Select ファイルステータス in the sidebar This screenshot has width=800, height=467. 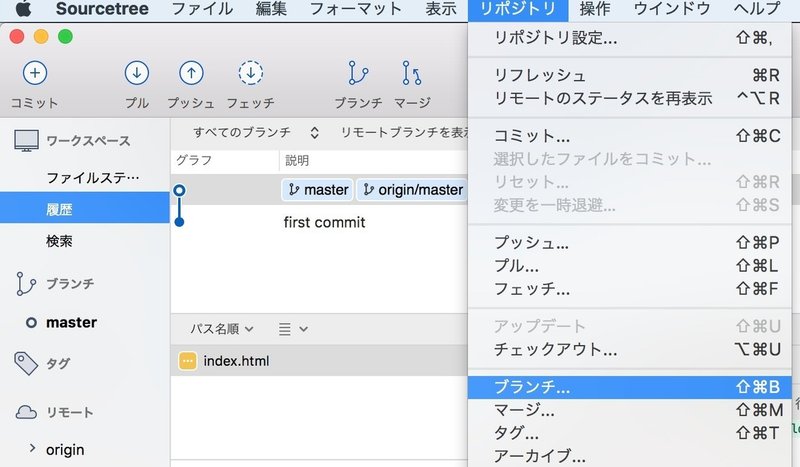click(x=85, y=177)
